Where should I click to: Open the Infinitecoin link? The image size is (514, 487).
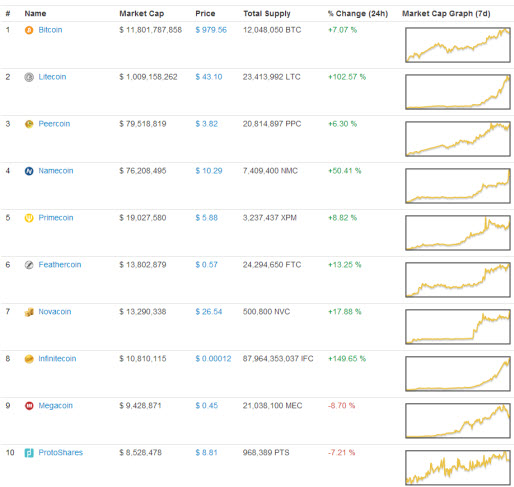point(57,359)
